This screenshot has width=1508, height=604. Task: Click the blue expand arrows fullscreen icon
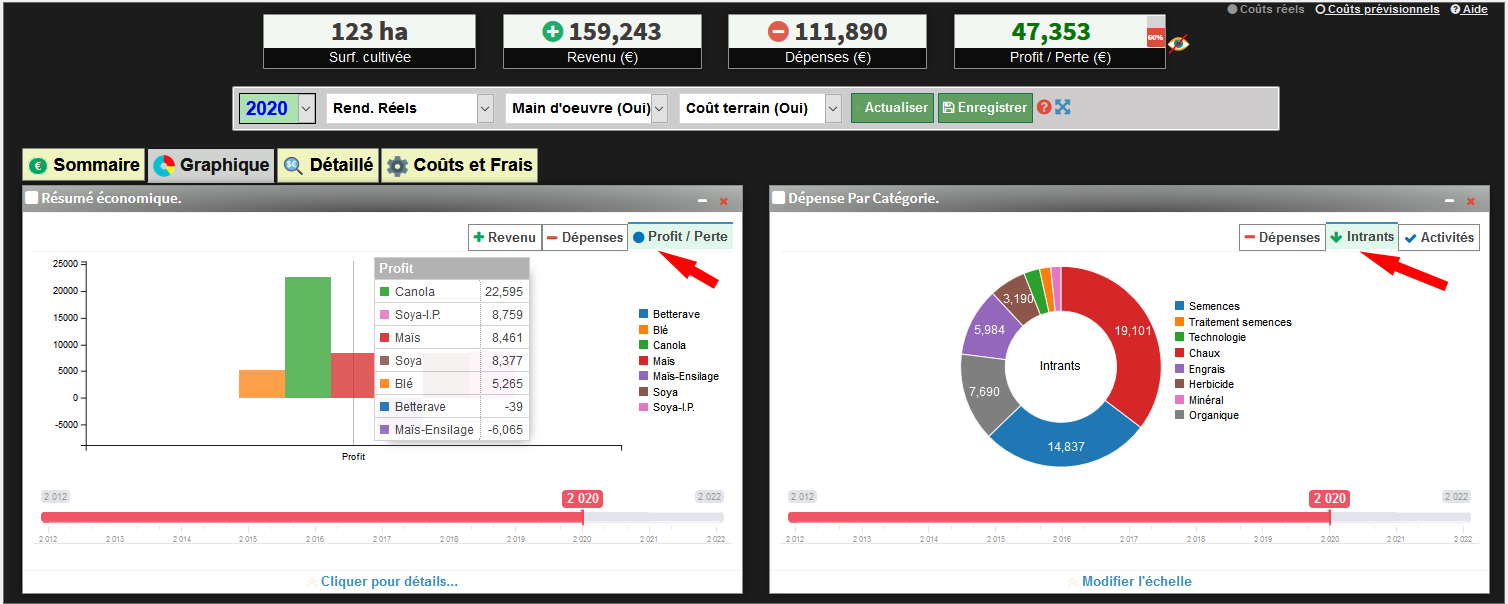pyautogui.click(x=1062, y=107)
